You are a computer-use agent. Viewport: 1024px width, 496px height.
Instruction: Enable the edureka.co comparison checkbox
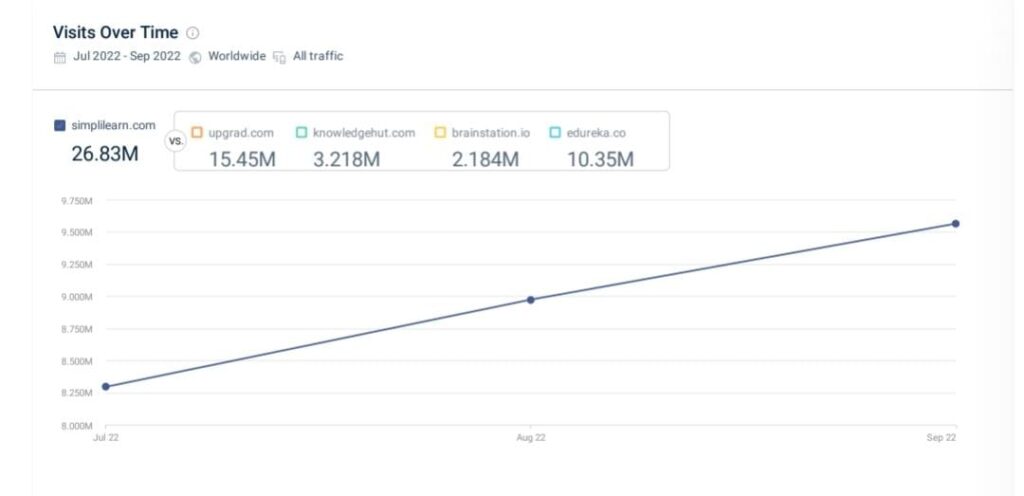tap(555, 132)
